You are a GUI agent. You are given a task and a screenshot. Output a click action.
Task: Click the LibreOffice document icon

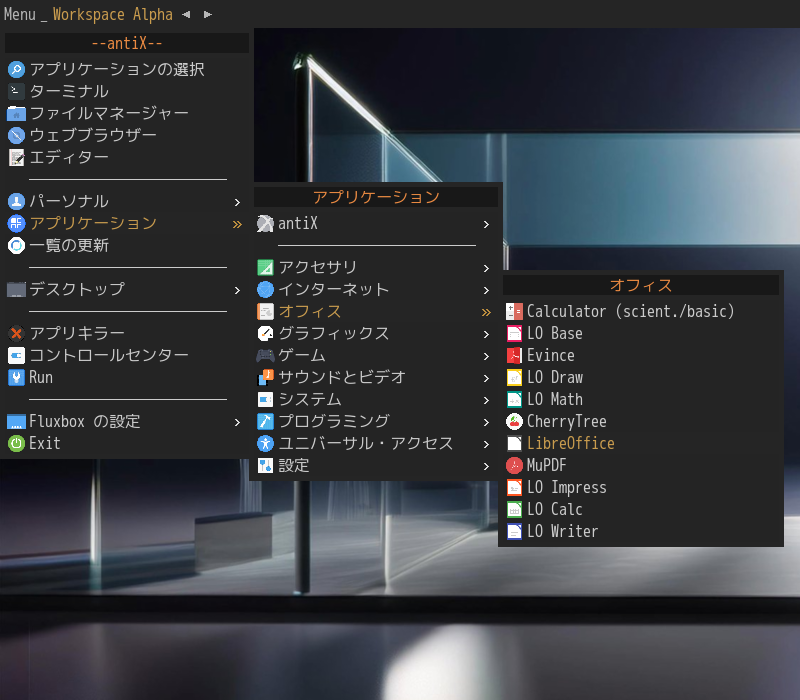click(514, 443)
